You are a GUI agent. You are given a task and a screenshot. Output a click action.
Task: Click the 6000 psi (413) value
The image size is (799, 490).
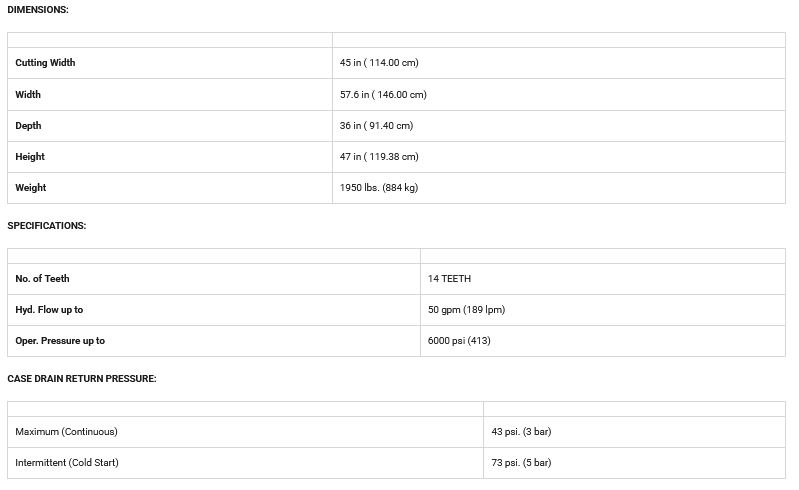click(459, 341)
